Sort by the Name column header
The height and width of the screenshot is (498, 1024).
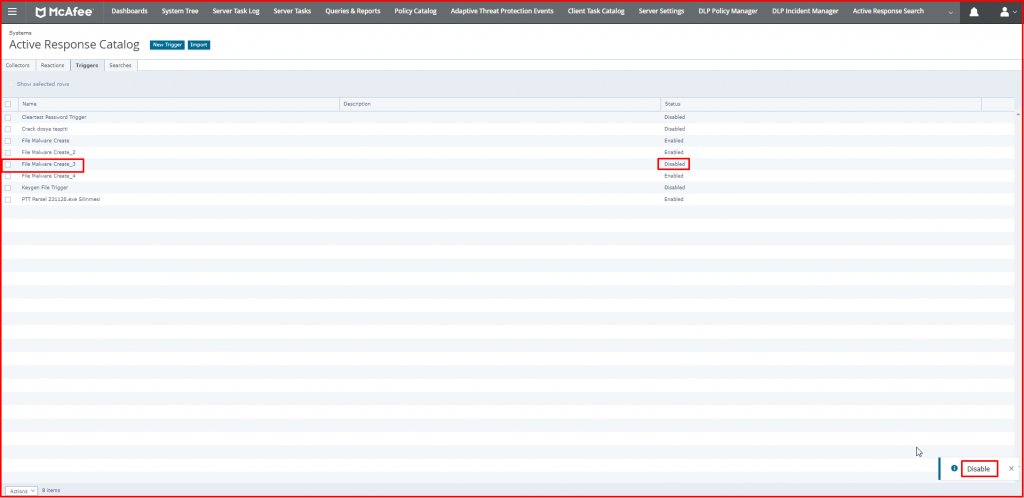click(178, 104)
